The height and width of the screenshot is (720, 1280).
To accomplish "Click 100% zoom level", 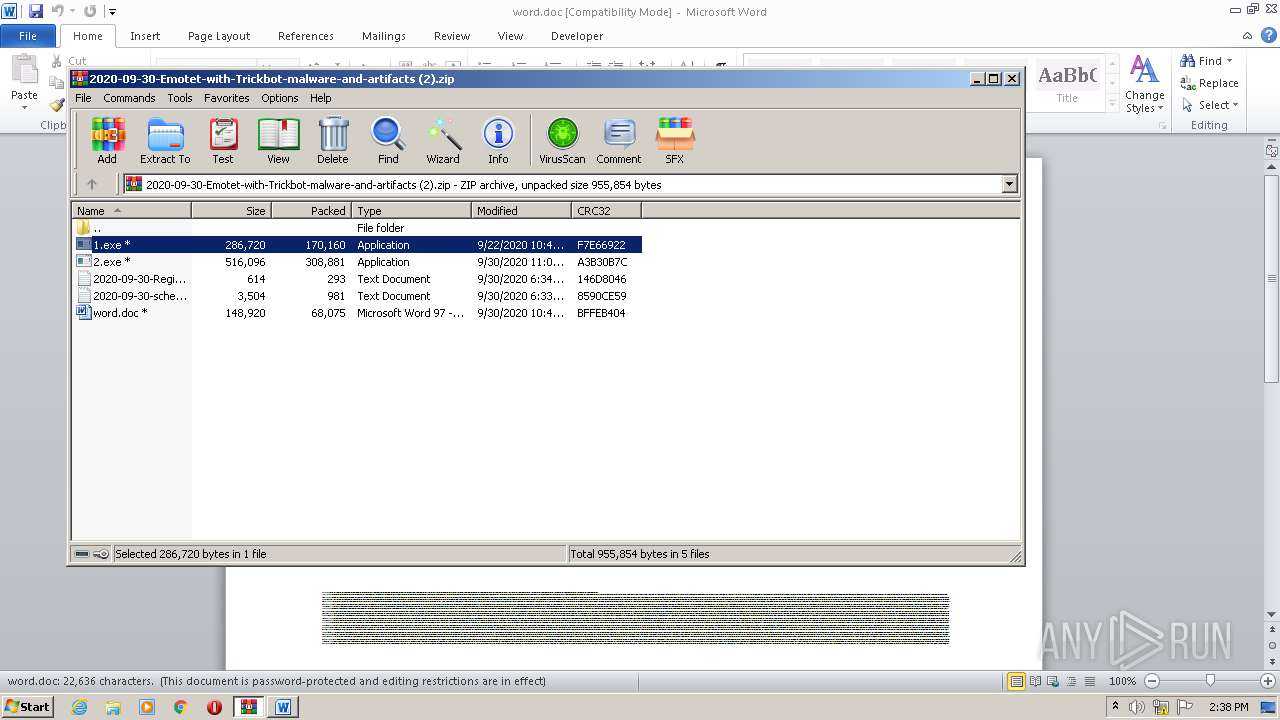I will point(1122,681).
